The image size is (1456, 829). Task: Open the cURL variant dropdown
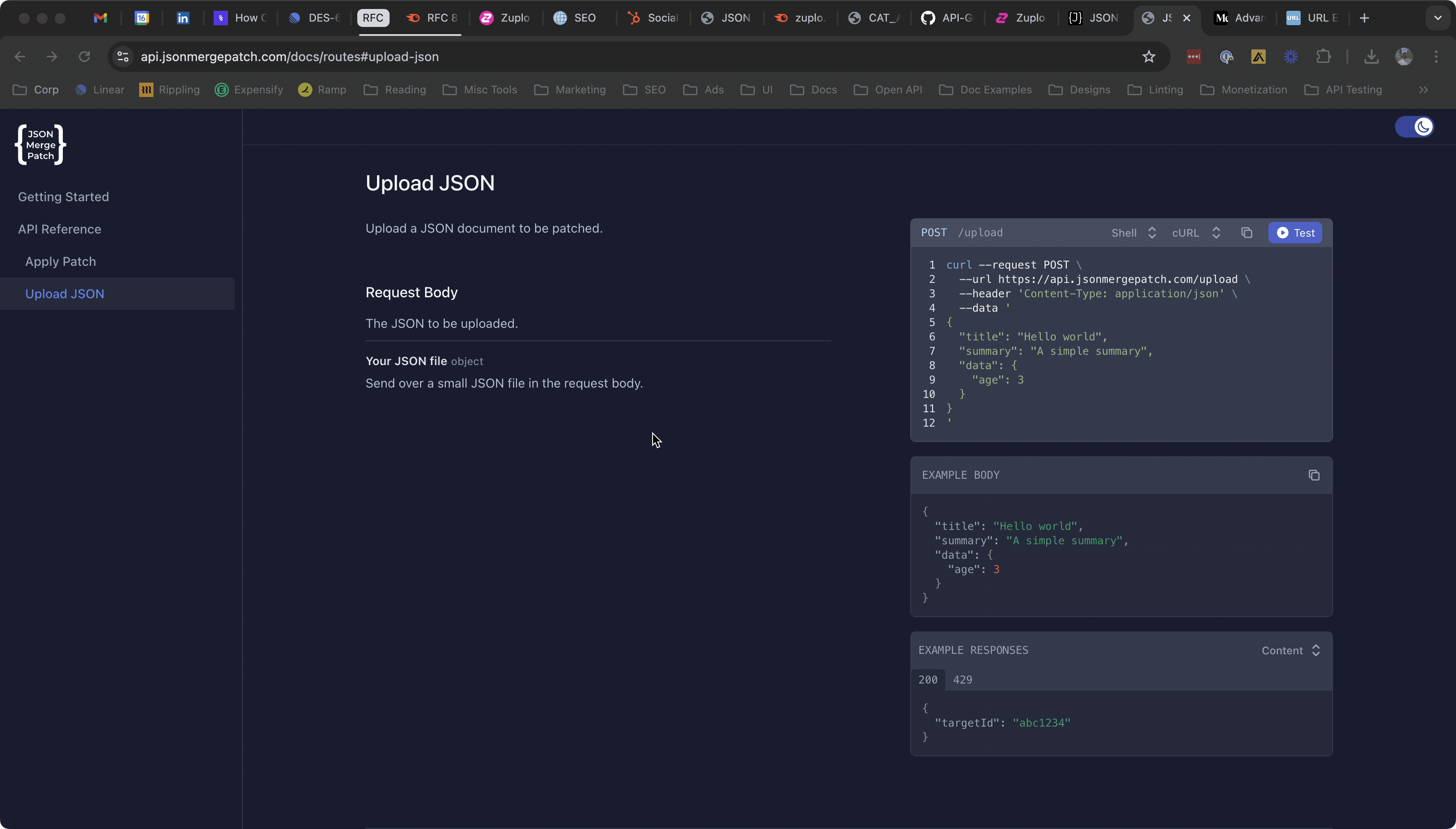(x=1195, y=232)
